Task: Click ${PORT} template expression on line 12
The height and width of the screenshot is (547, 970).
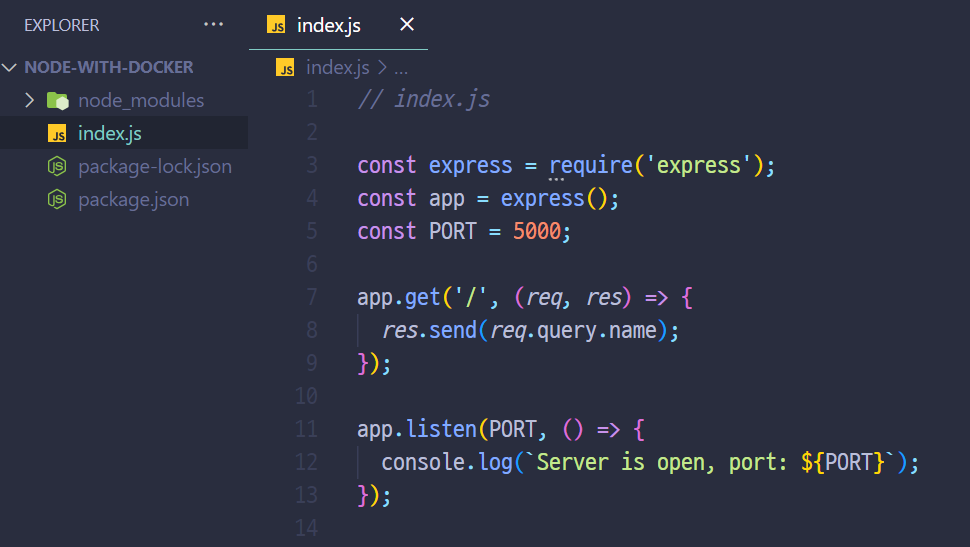Action: click(x=843, y=463)
